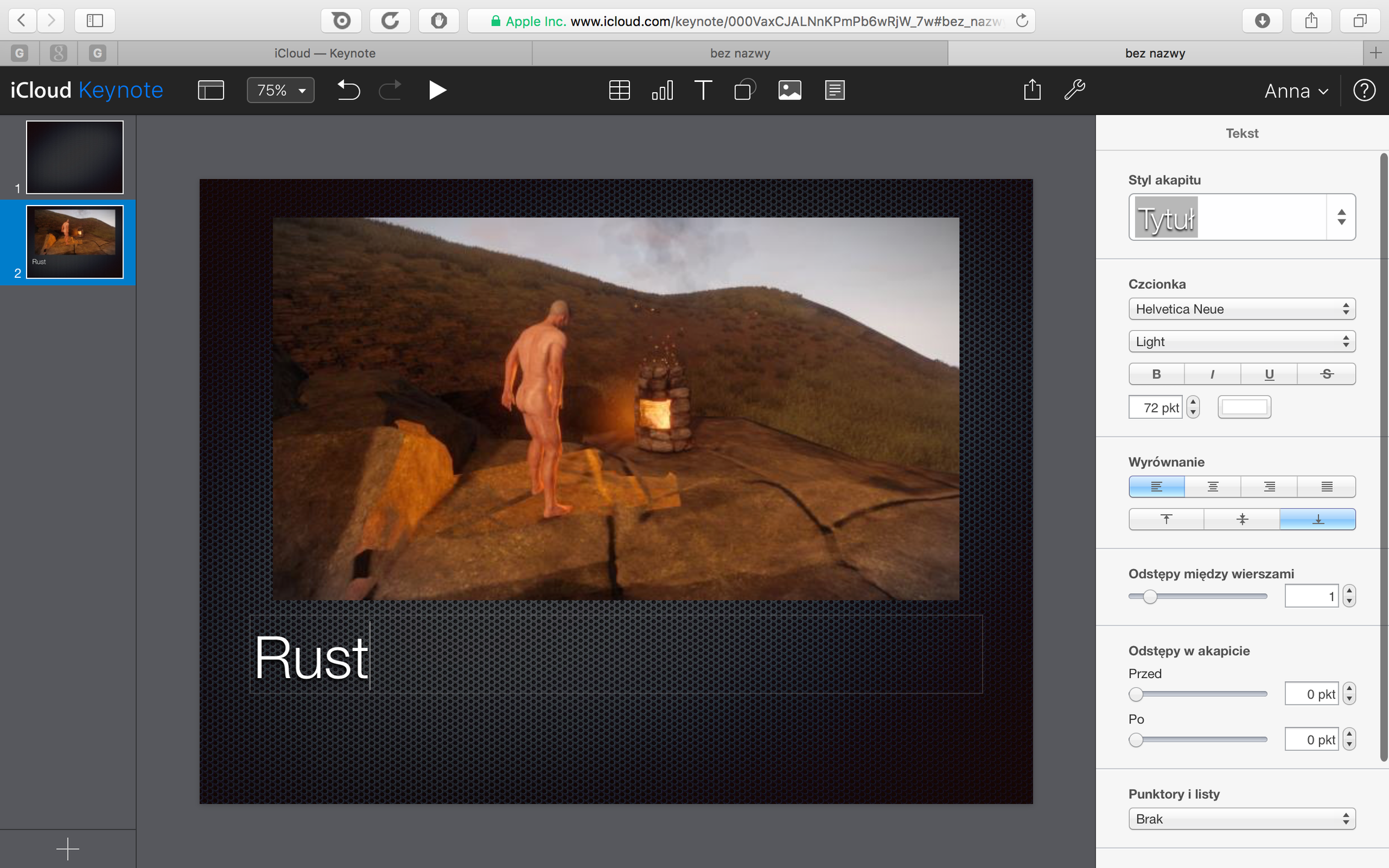Align text to the left

(1156, 486)
